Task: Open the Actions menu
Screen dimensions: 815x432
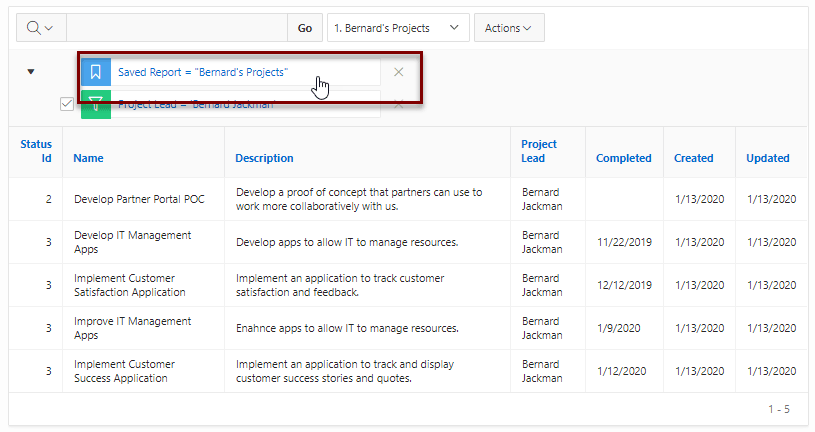Action: point(509,28)
